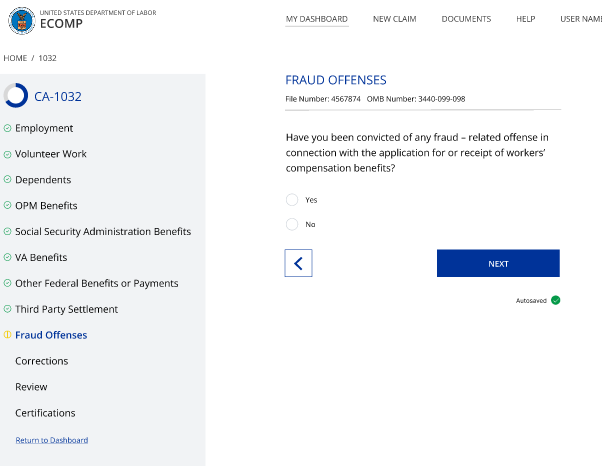Click the CA-1032 progress ring icon
The image size is (602, 466).
click(16, 96)
